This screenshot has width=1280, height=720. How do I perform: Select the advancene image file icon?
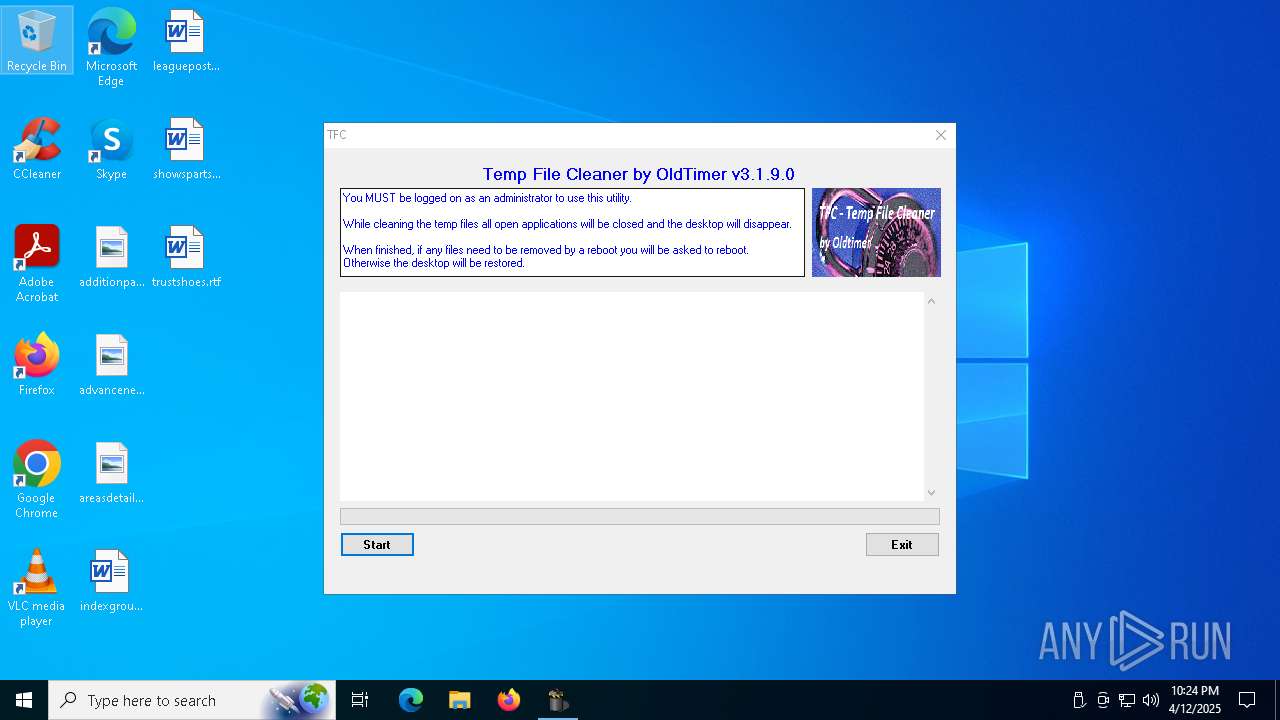(111, 364)
